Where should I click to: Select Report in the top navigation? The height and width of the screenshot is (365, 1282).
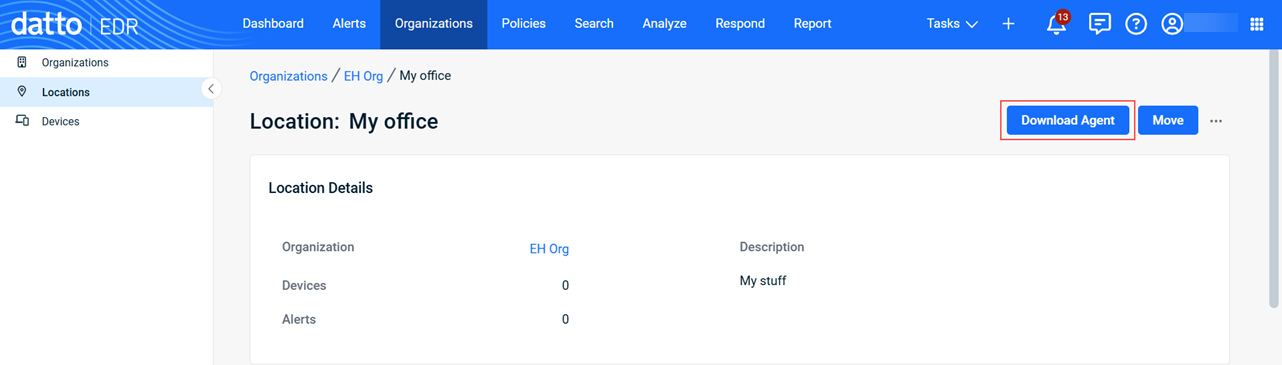click(x=812, y=24)
